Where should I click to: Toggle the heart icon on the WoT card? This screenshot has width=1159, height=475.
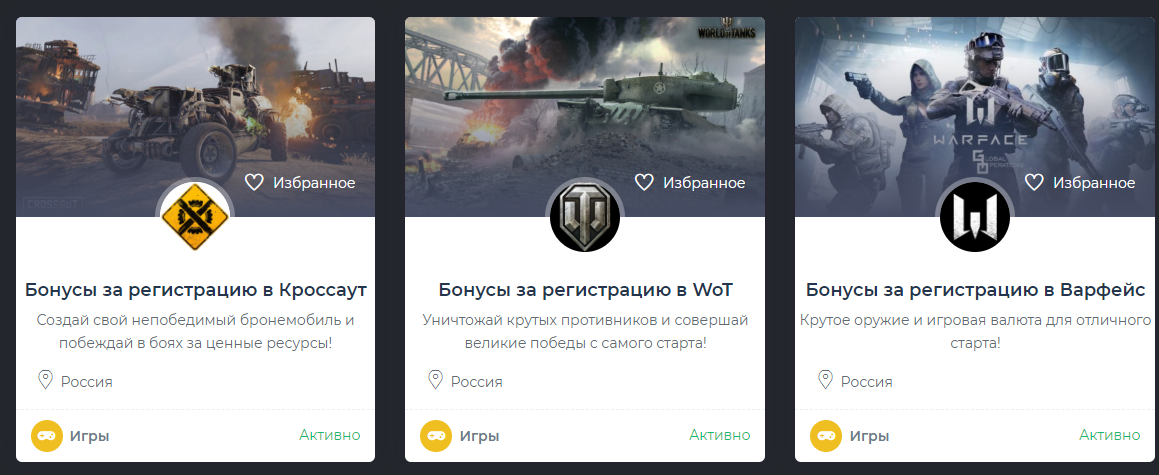645,182
